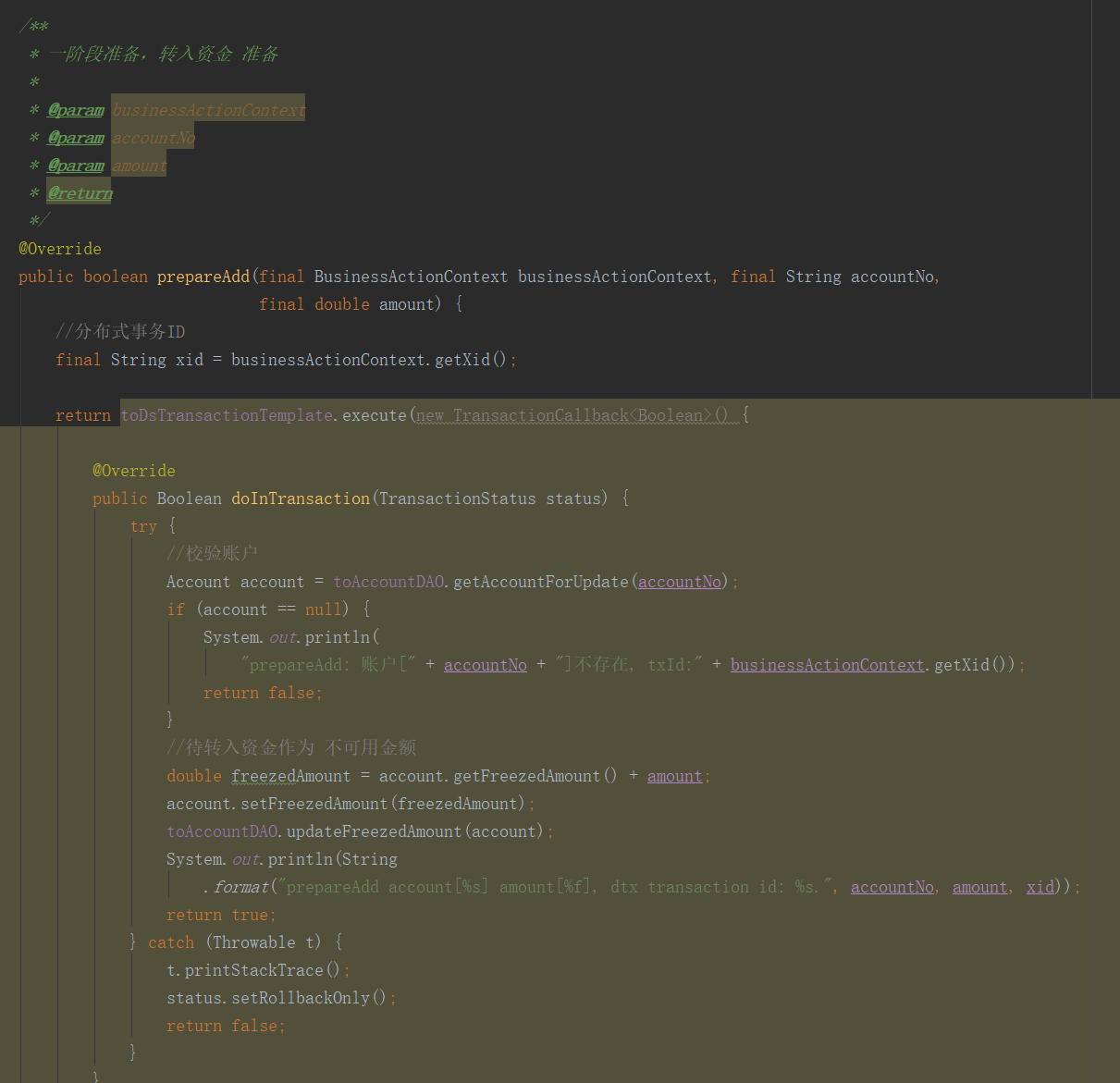Click the "catch" keyword
This screenshot has height=1083, width=1120.
tap(171, 942)
